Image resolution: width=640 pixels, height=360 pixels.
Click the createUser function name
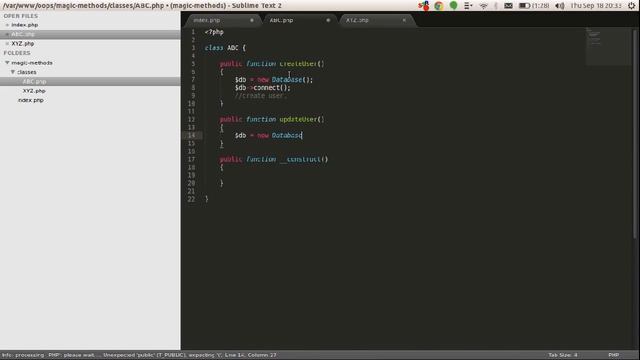[298, 64]
